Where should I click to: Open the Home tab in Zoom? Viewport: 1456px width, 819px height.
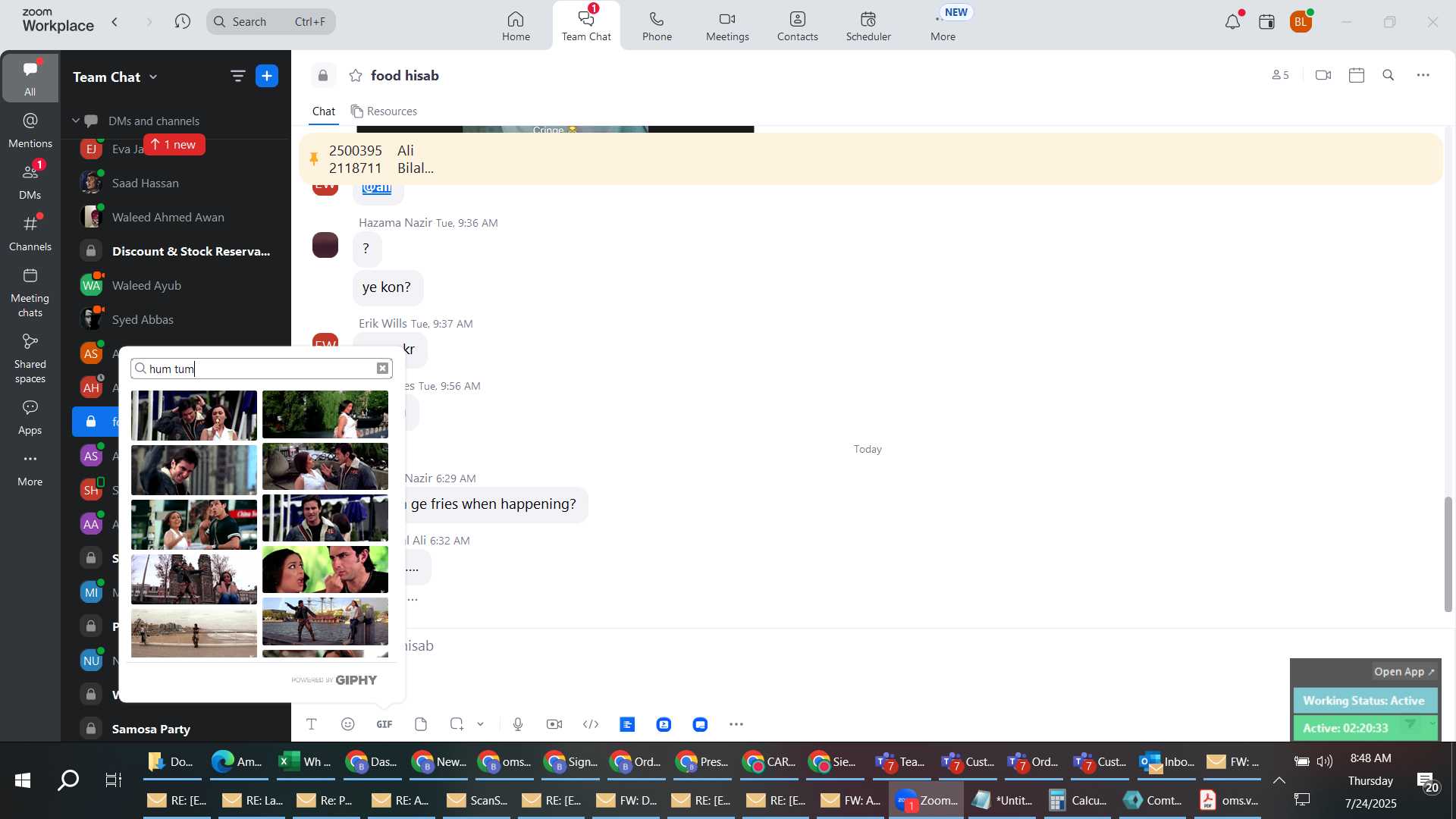516,25
